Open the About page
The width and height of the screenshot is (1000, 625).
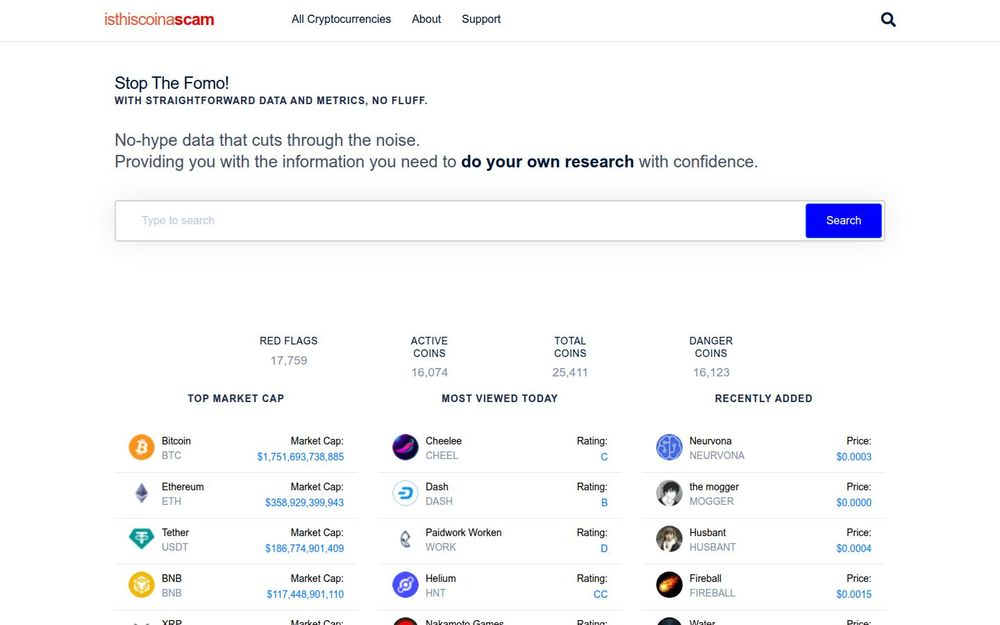[x=426, y=19]
